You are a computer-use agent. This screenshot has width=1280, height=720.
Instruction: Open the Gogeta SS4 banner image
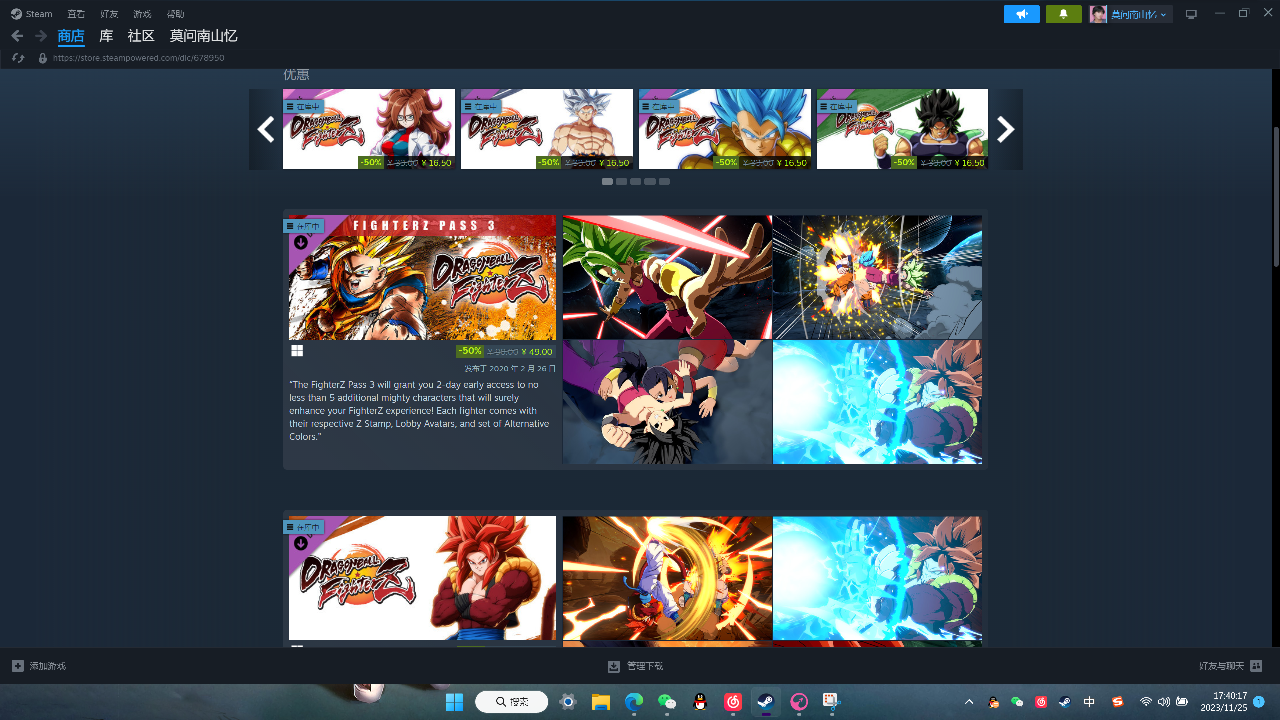[x=422, y=578]
